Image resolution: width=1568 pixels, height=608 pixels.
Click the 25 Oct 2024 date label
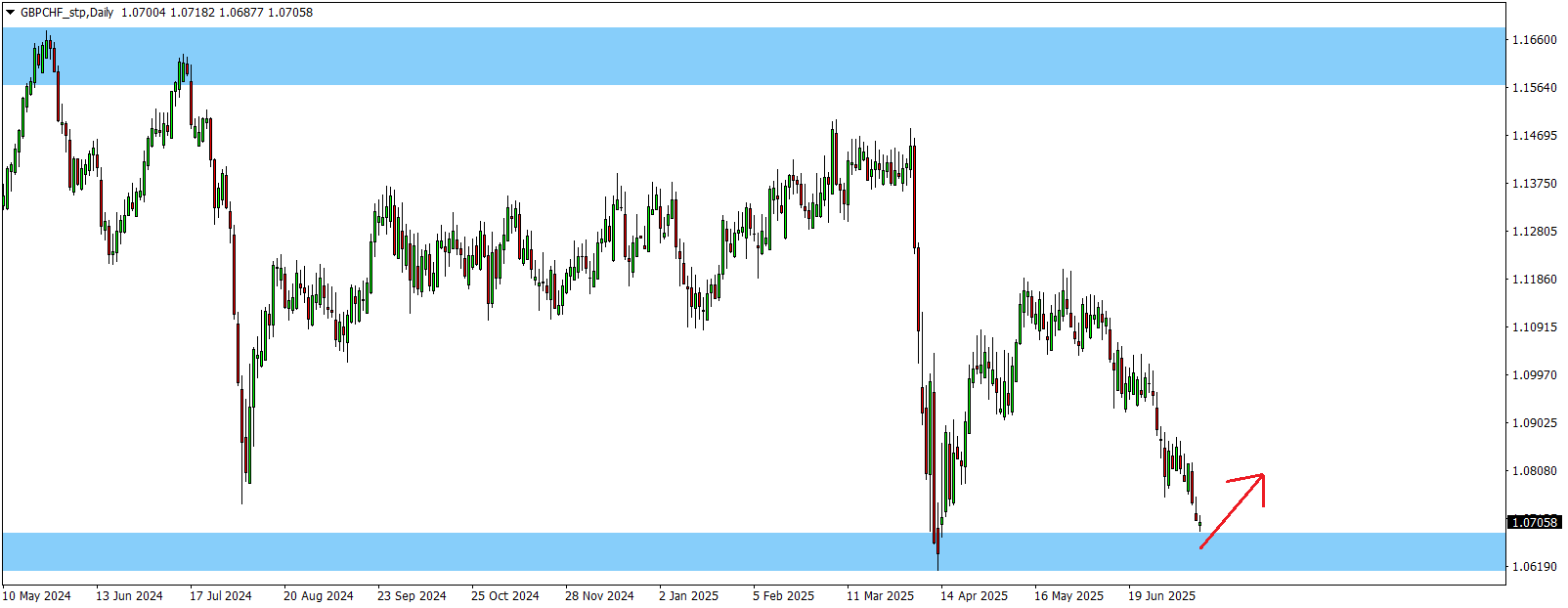point(504,595)
